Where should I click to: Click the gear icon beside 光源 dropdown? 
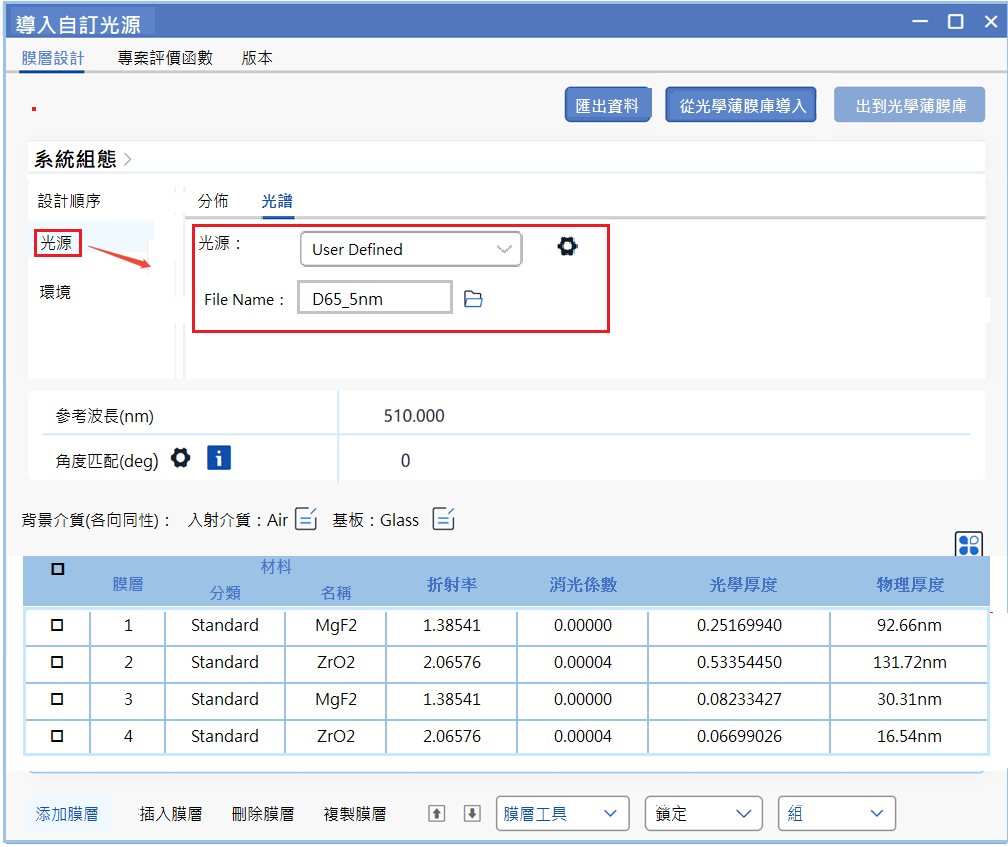567,247
